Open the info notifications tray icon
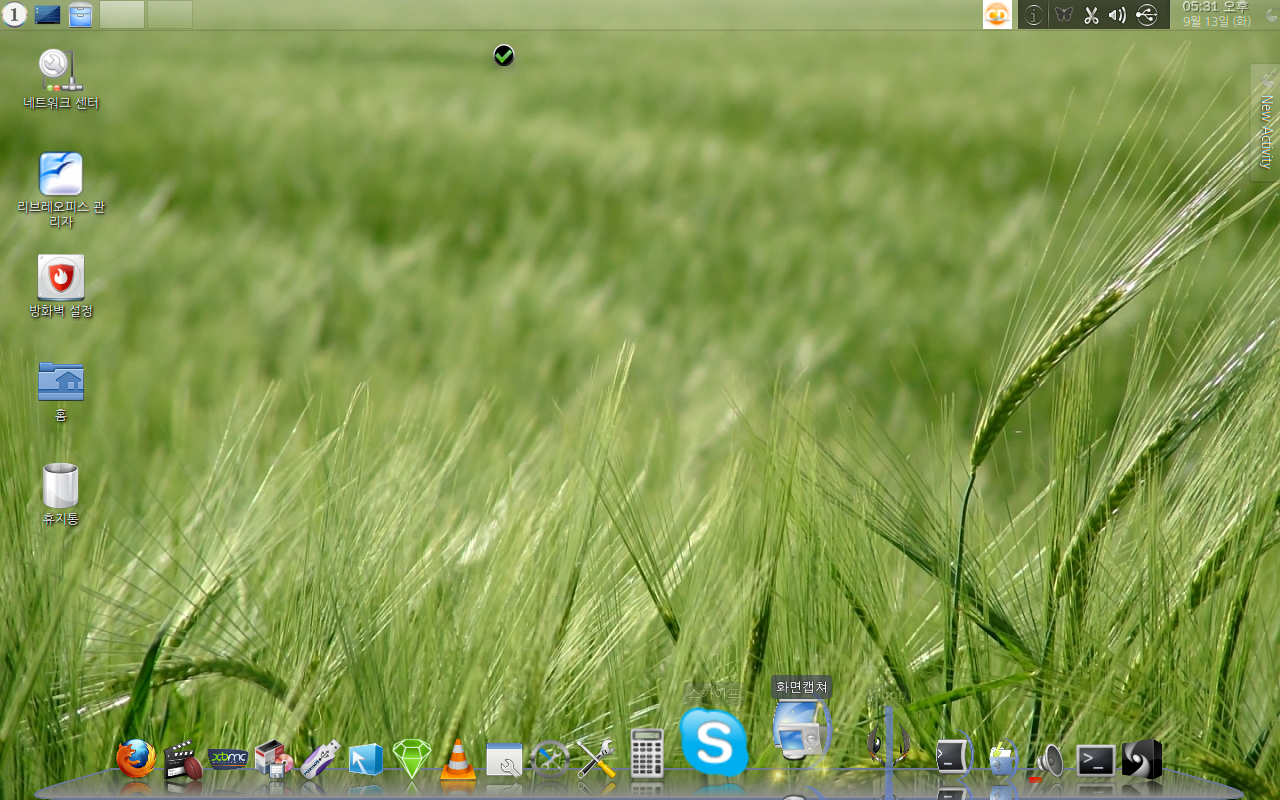Image resolution: width=1280 pixels, height=800 pixels. click(1034, 15)
